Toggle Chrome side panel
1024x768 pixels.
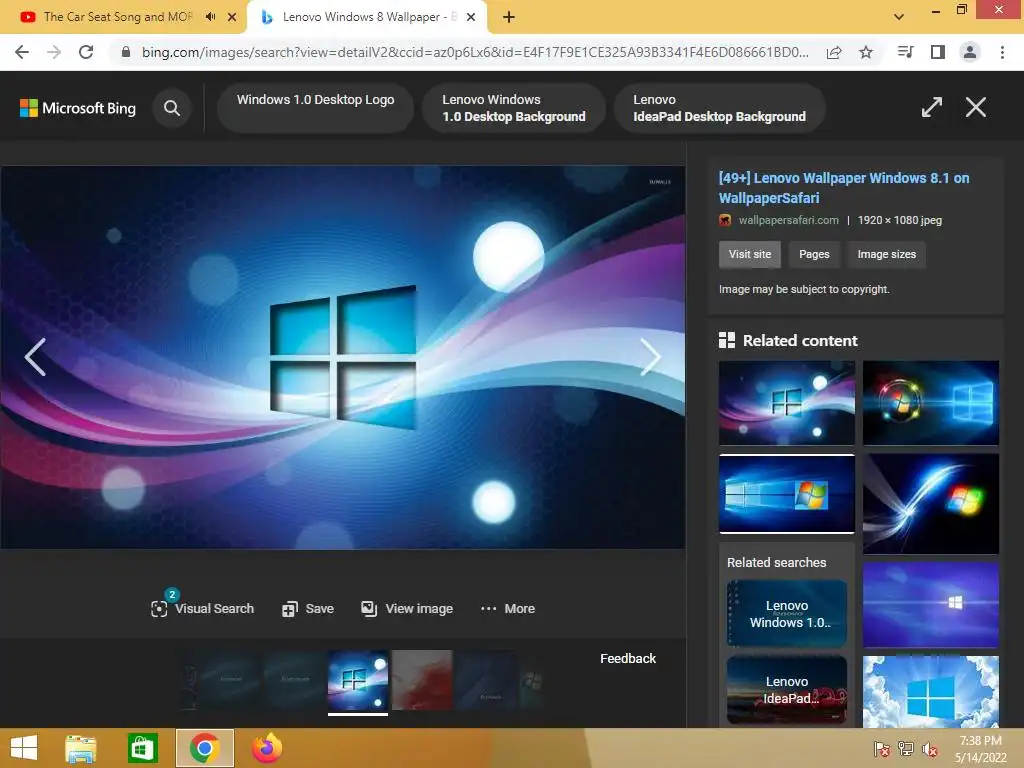[x=938, y=52]
